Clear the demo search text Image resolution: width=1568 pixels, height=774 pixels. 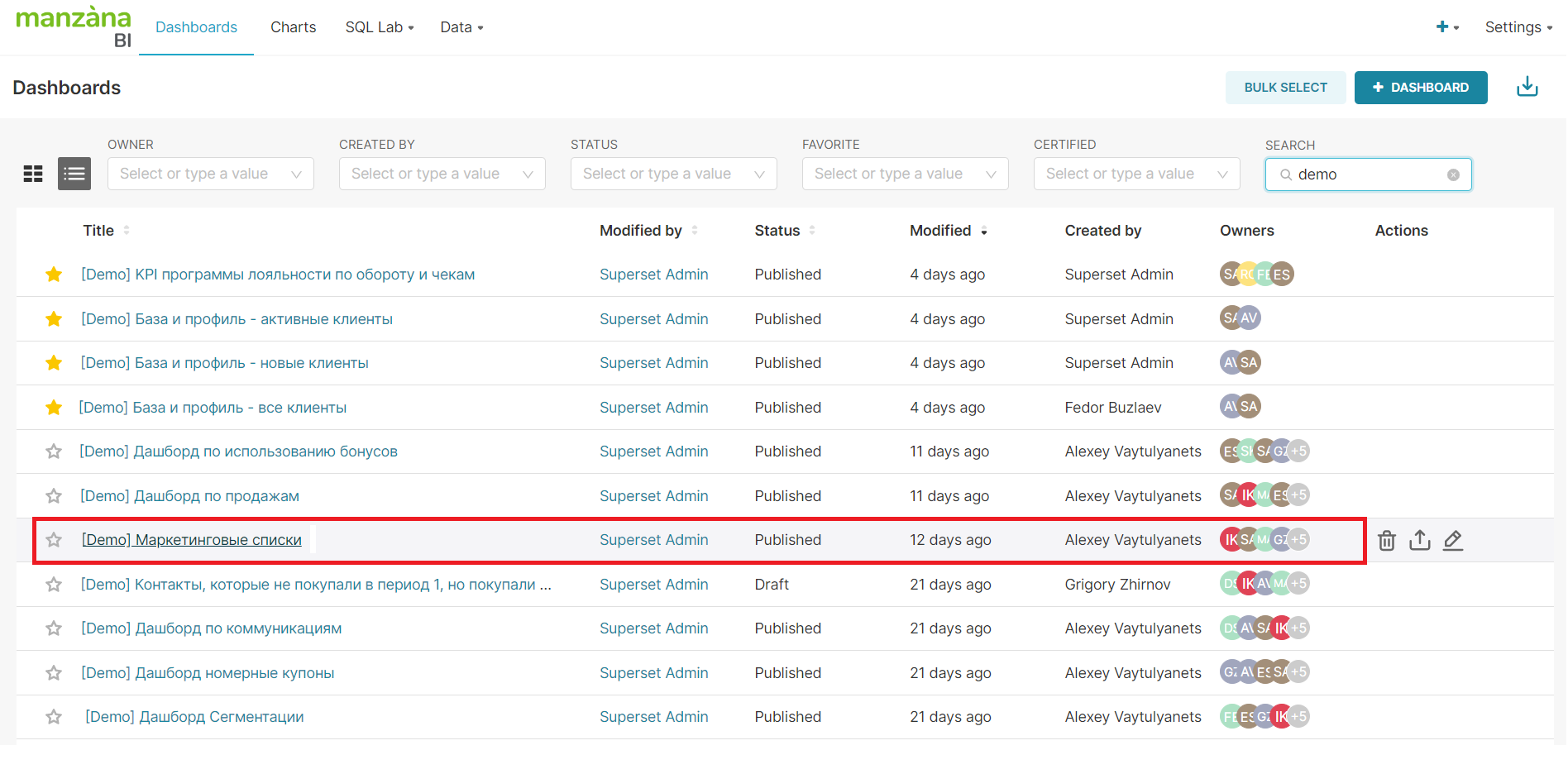click(1453, 174)
